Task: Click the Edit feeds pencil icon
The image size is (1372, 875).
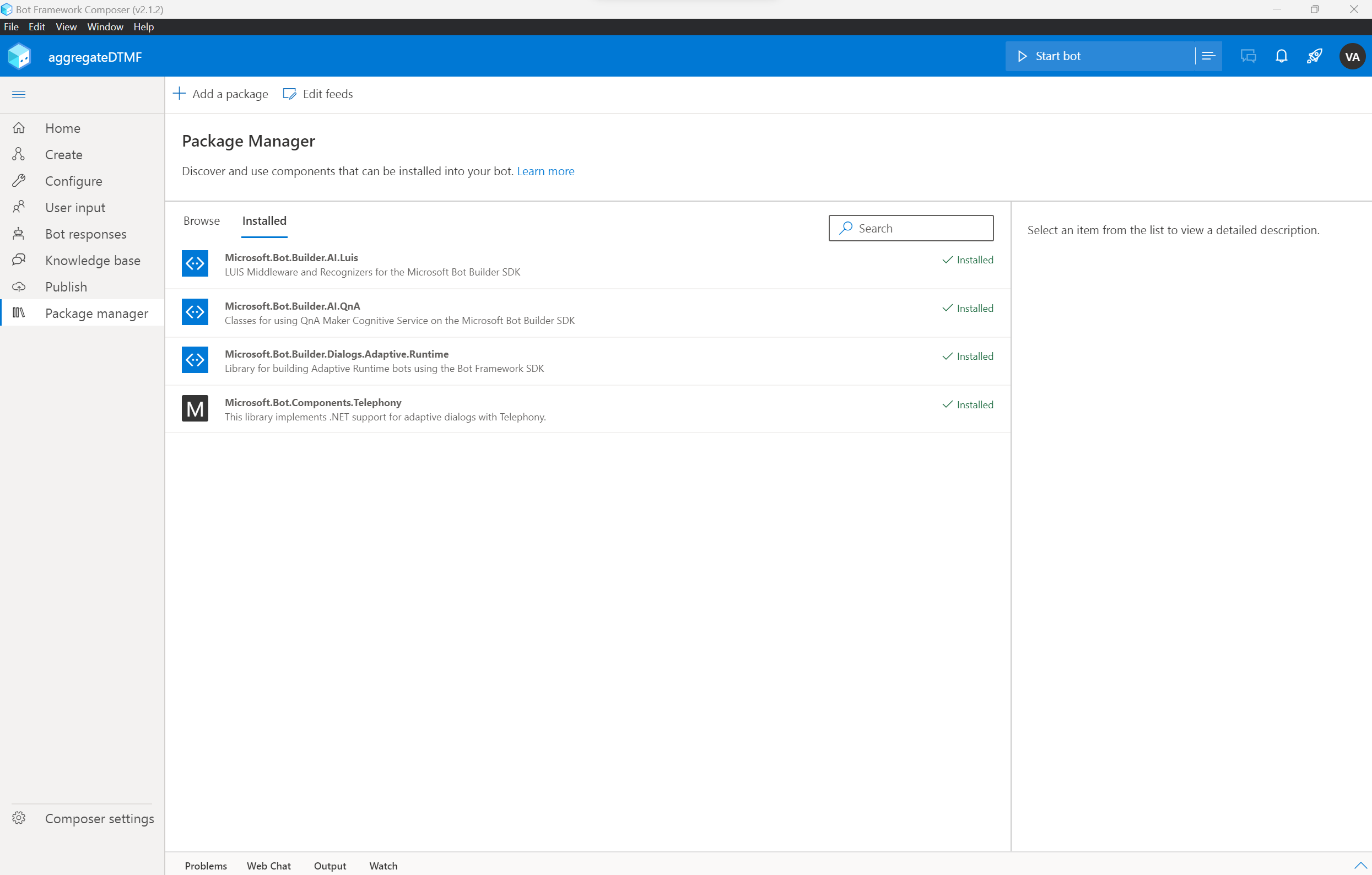Action: (289, 94)
